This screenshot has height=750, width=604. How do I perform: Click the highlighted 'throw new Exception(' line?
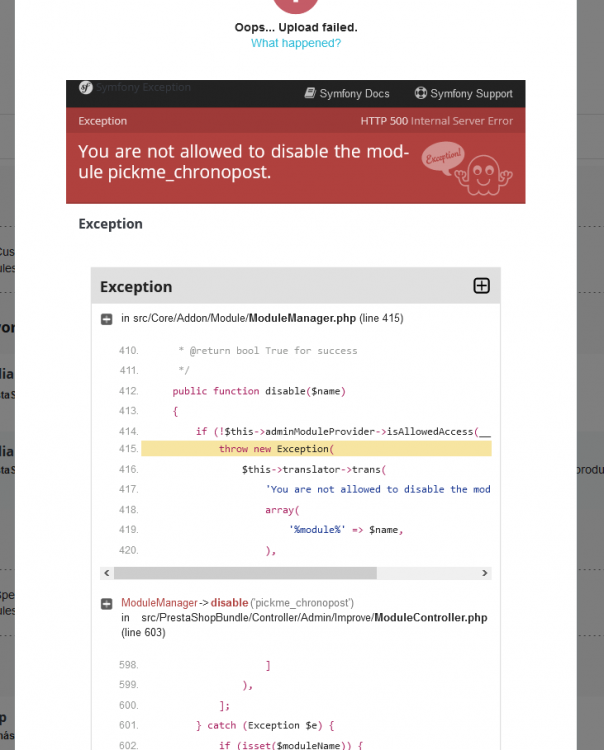click(x=316, y=449)
